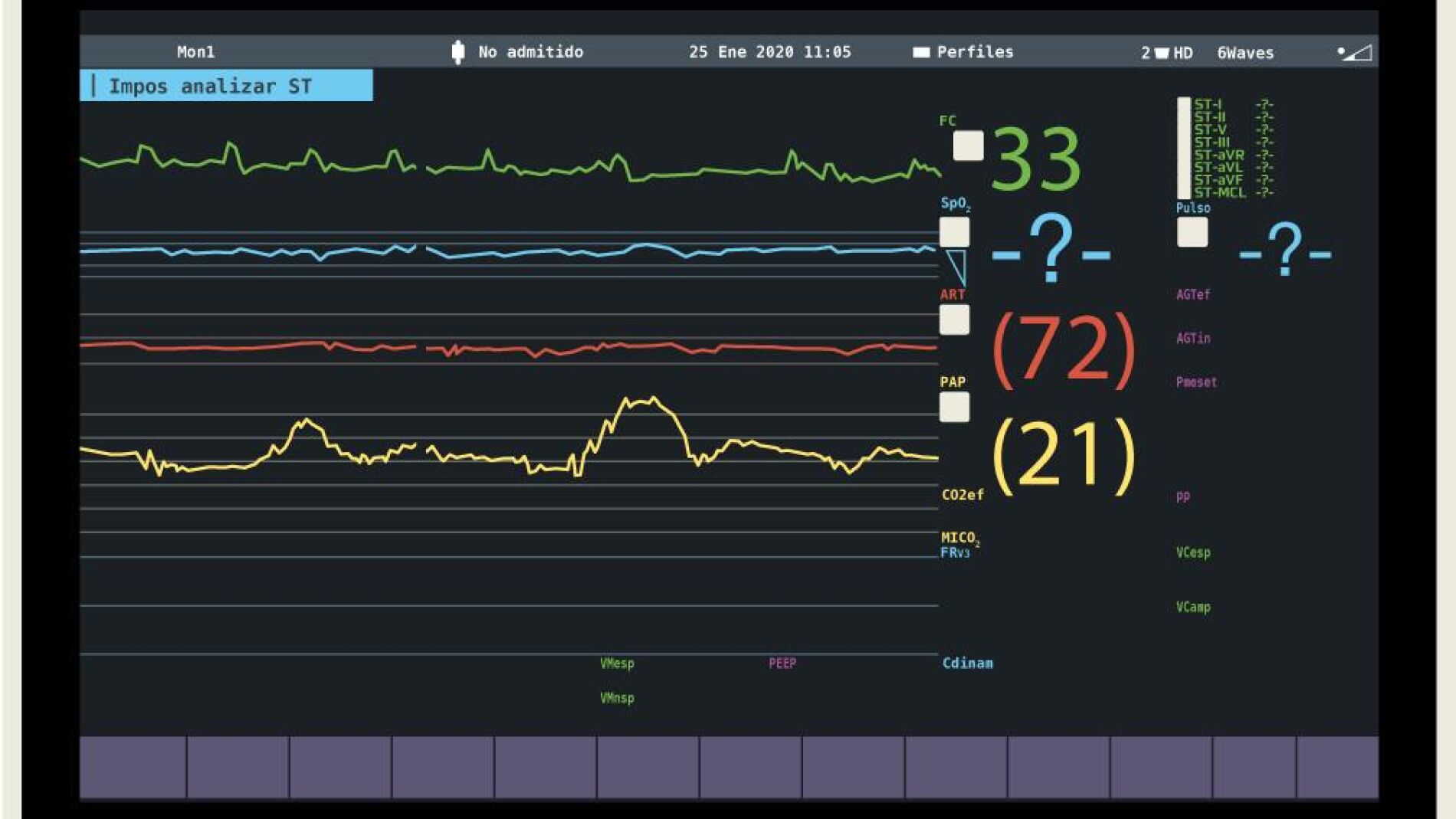Toggle the ART alarm box
This screenshot has width=1456, height=819.
pyautogui.click(x=954, y=319)
